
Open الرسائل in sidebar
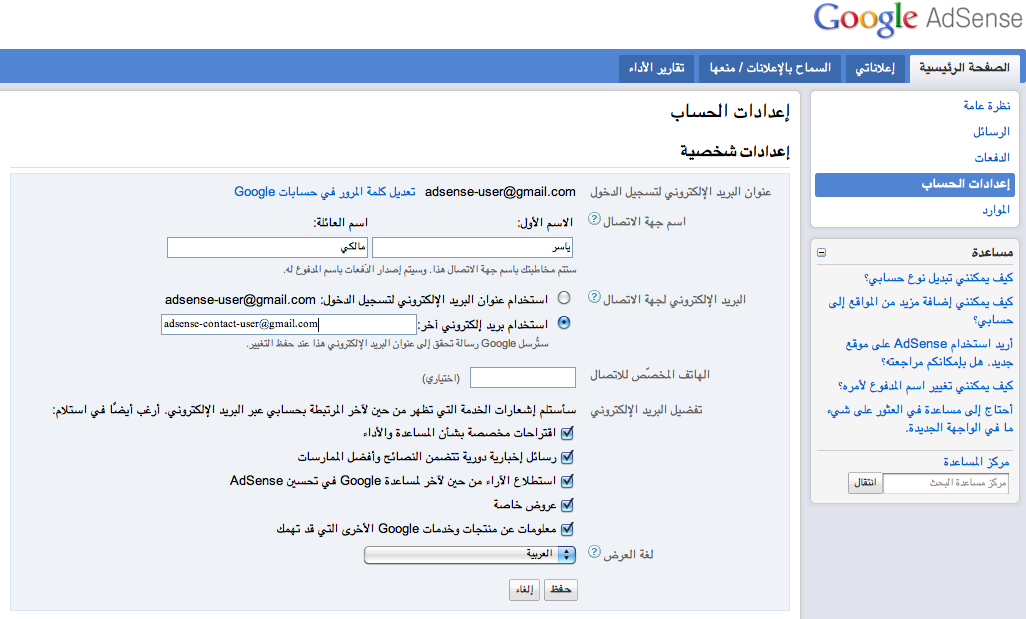coord(991,132)
